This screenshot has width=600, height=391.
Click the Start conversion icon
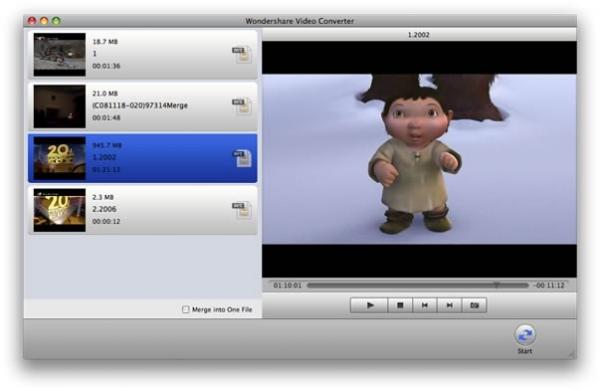point(525,335)
